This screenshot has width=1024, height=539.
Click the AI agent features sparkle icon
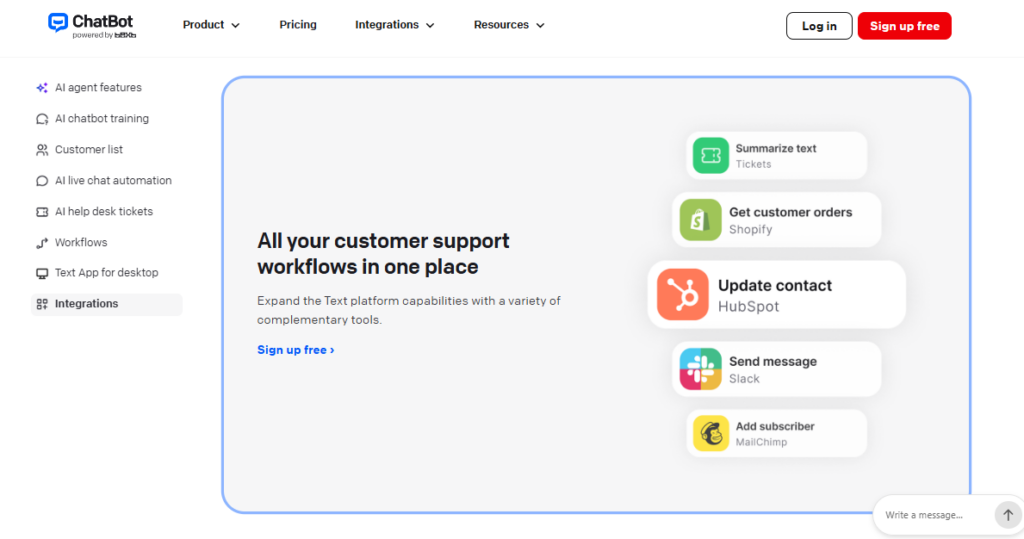(42, 88)
